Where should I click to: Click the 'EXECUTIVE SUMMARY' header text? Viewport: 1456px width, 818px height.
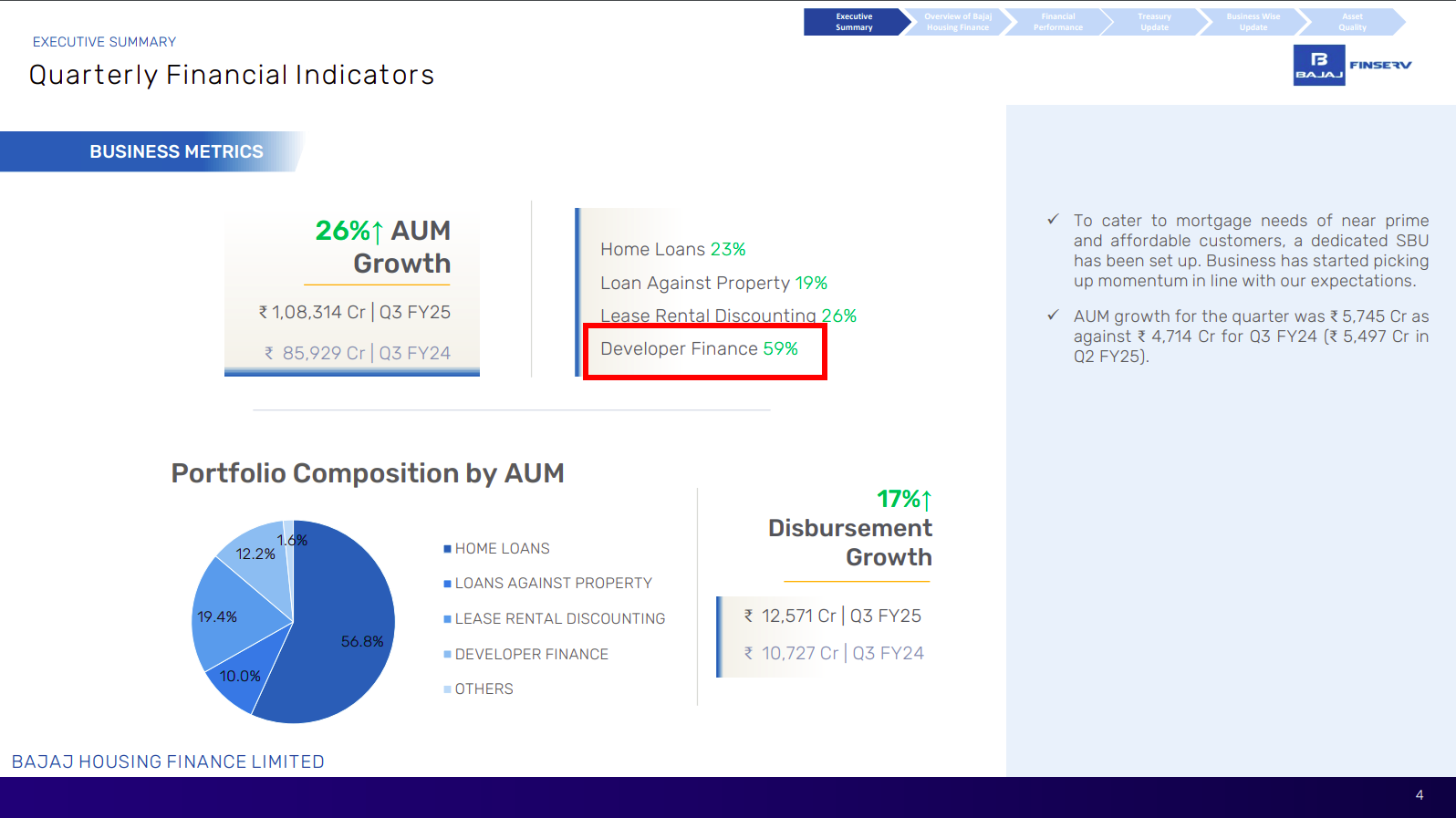pos(105,42)
